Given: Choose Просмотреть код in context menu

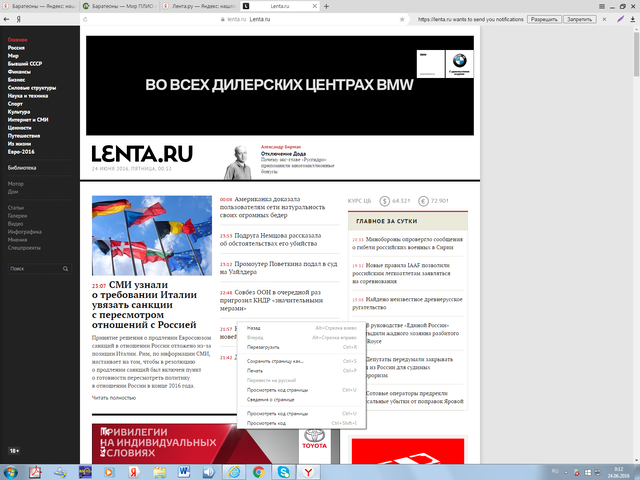Looking at the screenshot, I should point(301,423).
